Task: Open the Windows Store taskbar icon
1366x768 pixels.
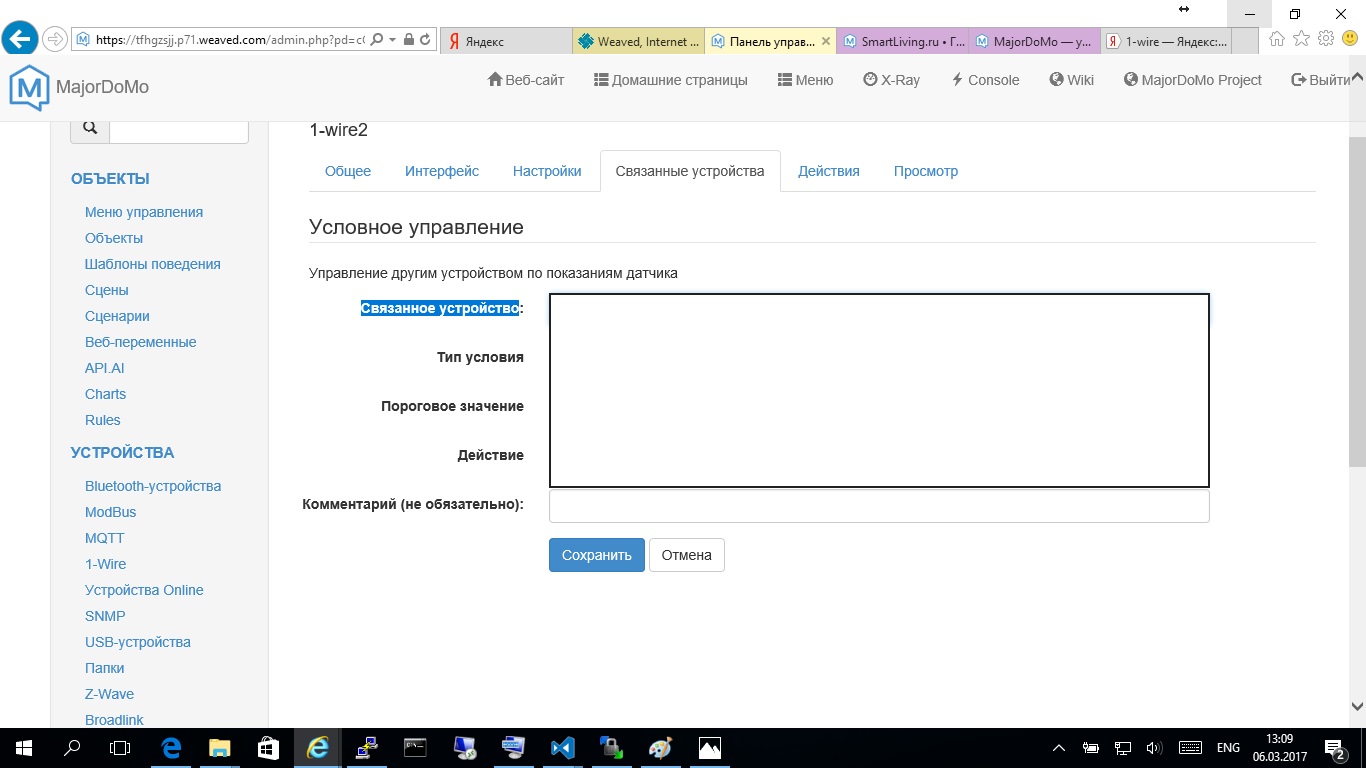Action: [x=268, y=747]
